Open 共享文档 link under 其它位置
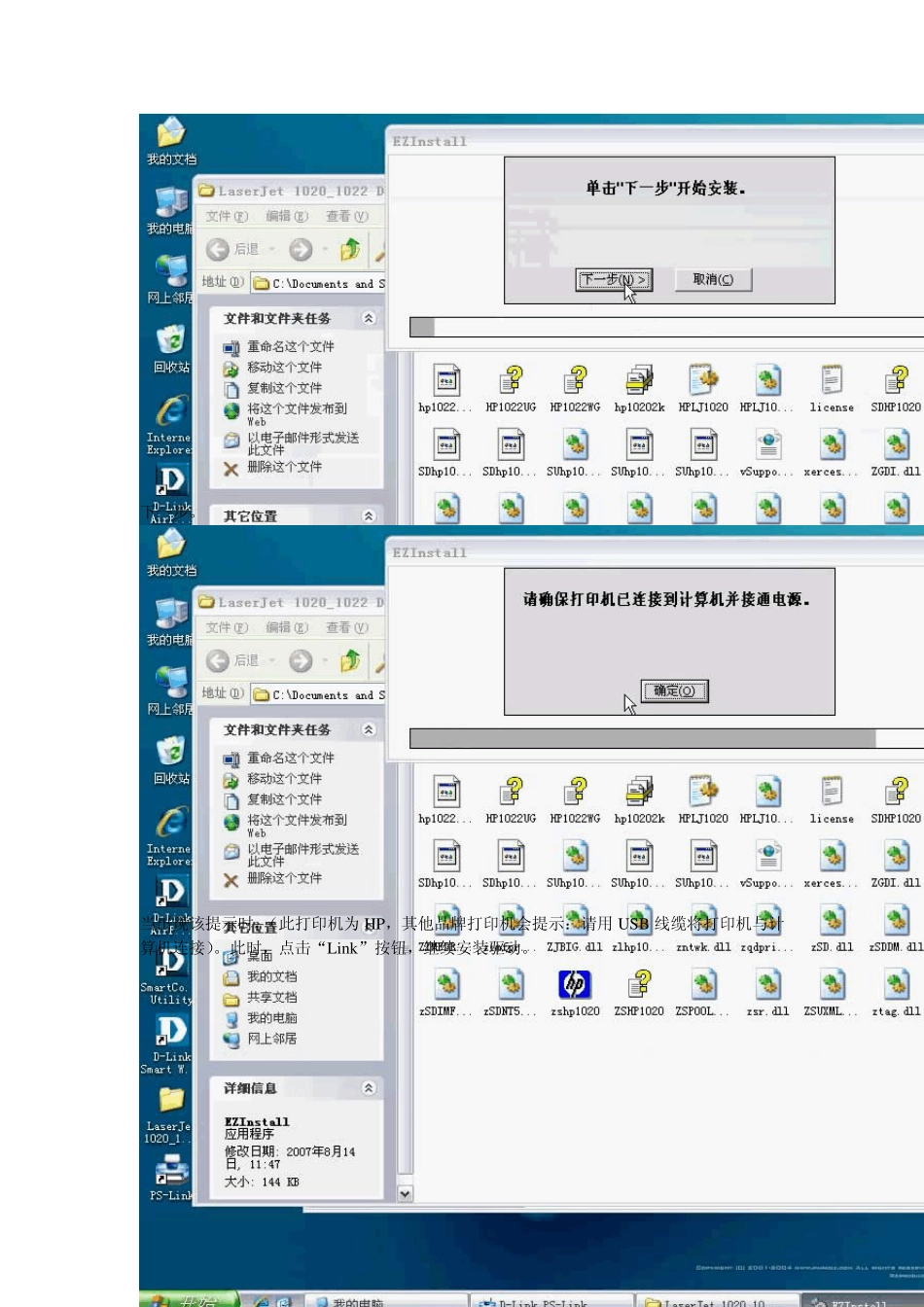 pos(260,997)
